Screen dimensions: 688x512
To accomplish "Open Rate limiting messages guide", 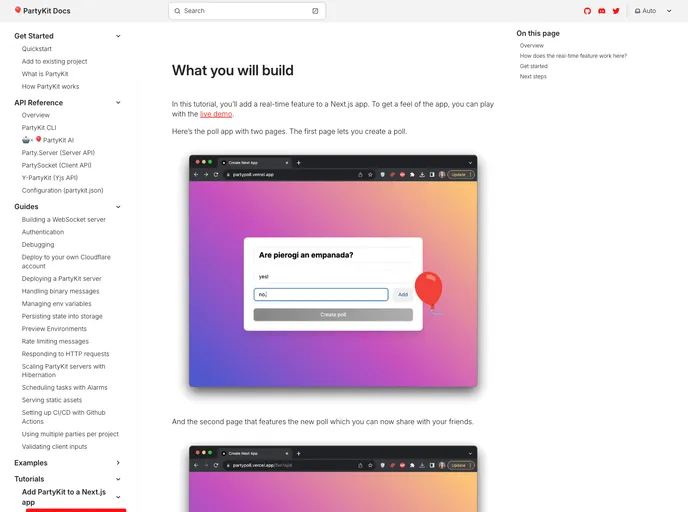I will [x=55, y=341].
